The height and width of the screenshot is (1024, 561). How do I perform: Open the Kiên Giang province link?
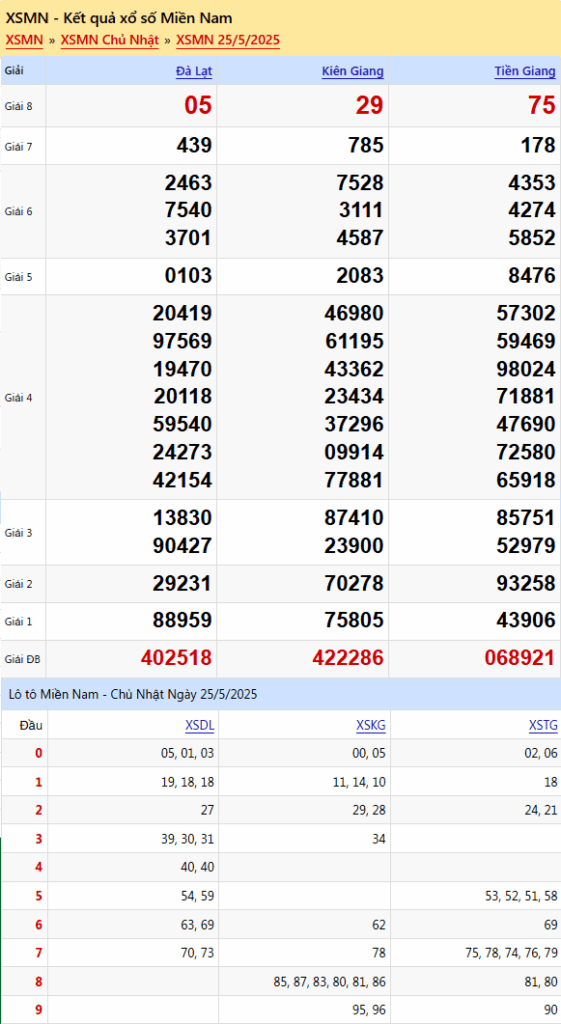353,72
